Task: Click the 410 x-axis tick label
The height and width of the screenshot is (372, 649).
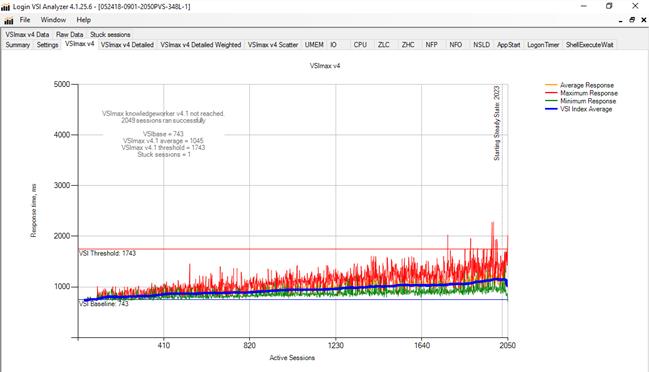Action: tap(163, 345)
